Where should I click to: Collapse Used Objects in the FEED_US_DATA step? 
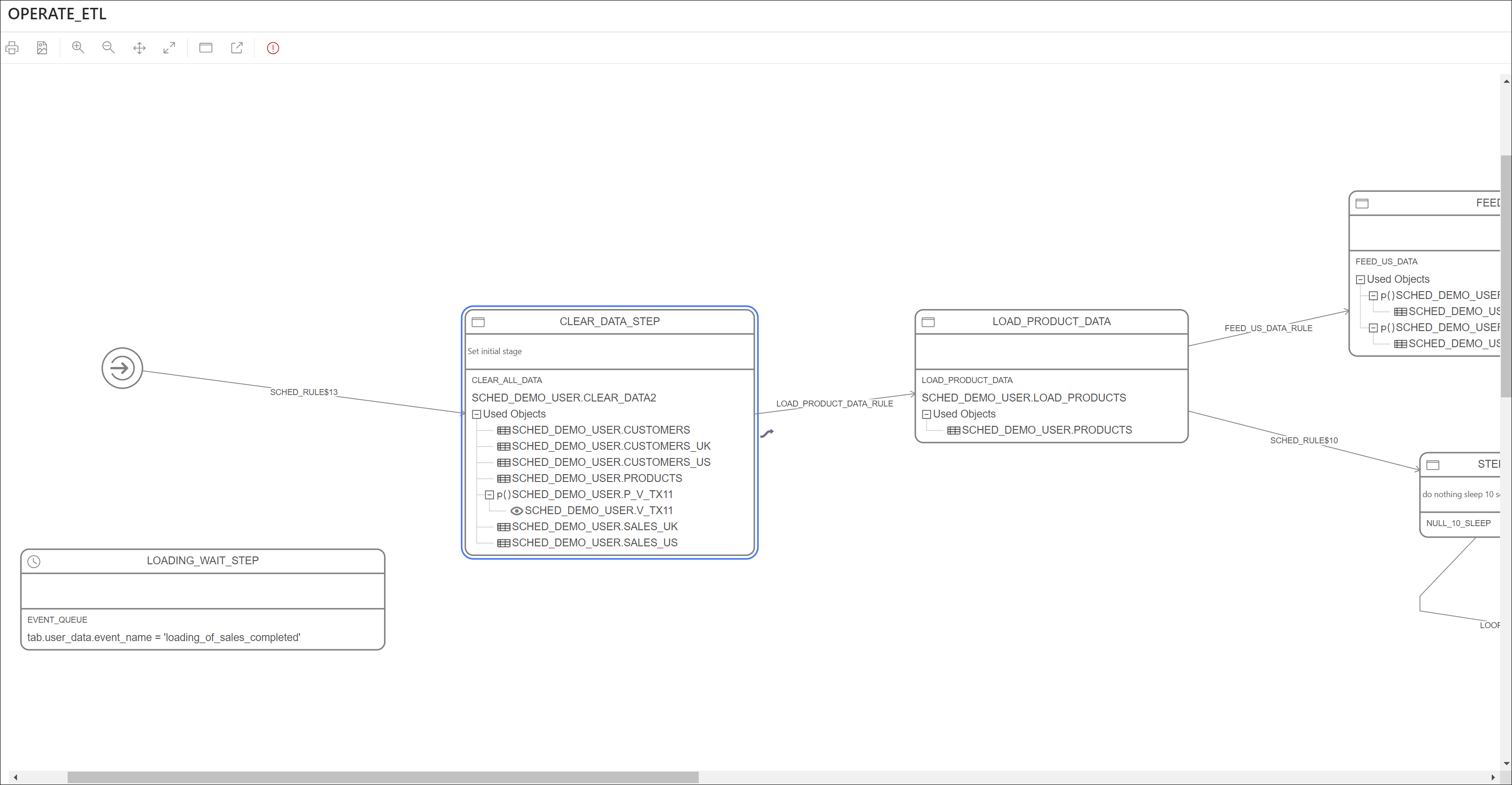pyautogui.click(x=1361, y=279)
